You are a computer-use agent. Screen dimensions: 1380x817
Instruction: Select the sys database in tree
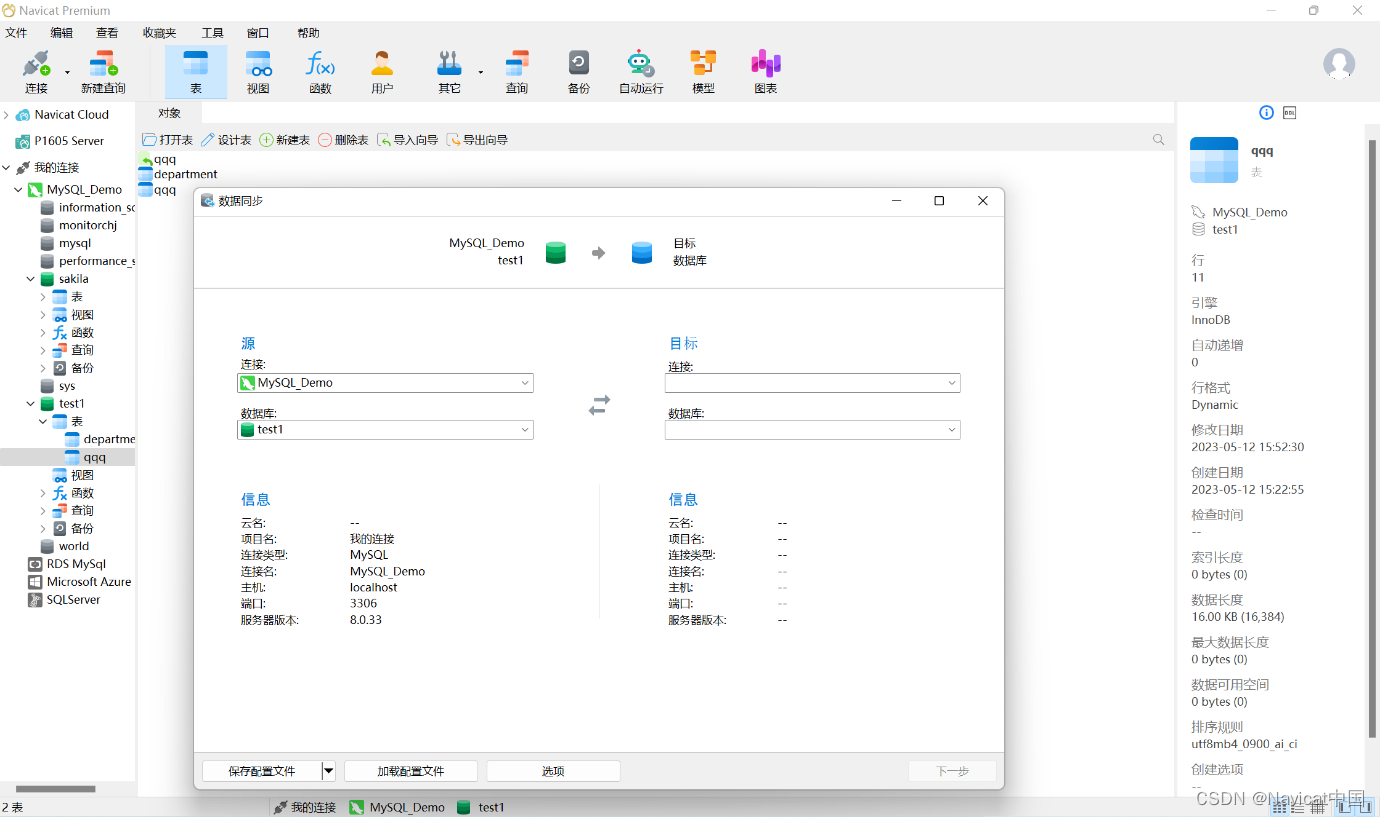58,386
